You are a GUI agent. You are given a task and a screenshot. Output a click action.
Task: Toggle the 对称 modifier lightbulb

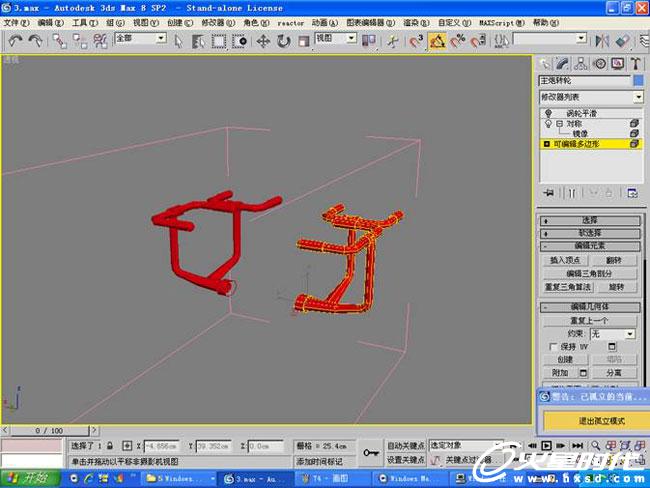click(548, 124)
